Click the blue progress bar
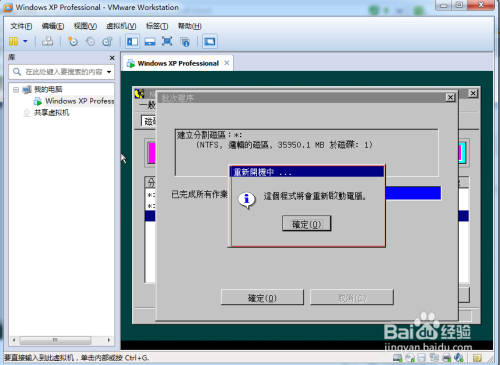The width and height of the screenshot is (500, 365). point(413,193)
